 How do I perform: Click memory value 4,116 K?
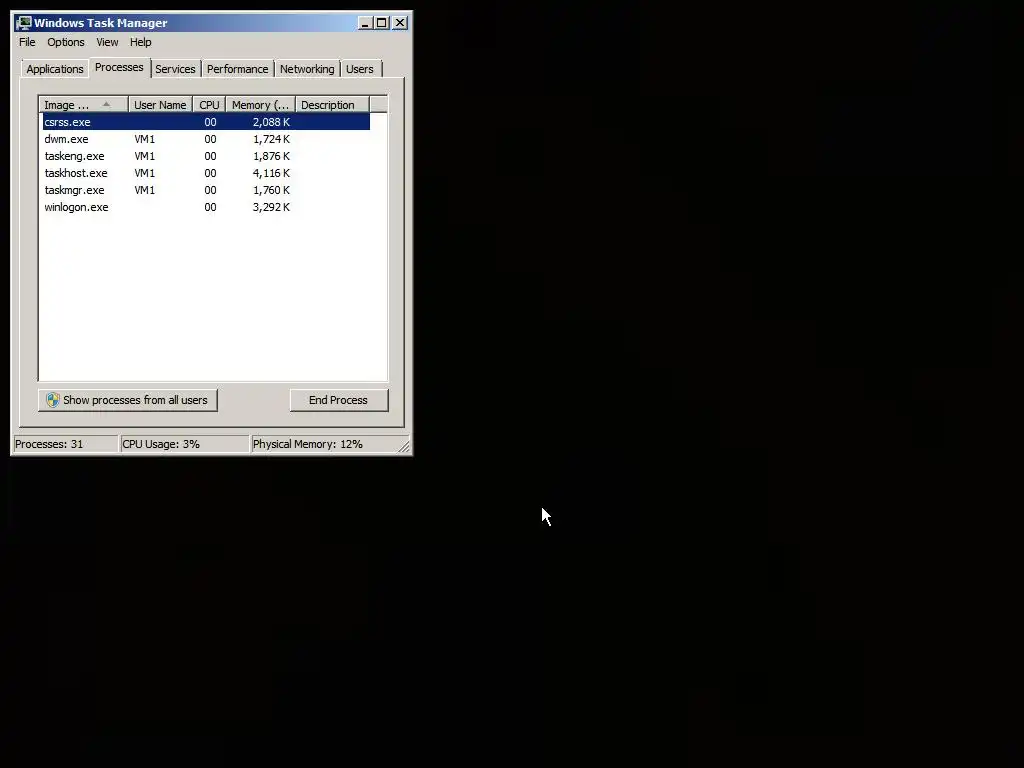271,173
